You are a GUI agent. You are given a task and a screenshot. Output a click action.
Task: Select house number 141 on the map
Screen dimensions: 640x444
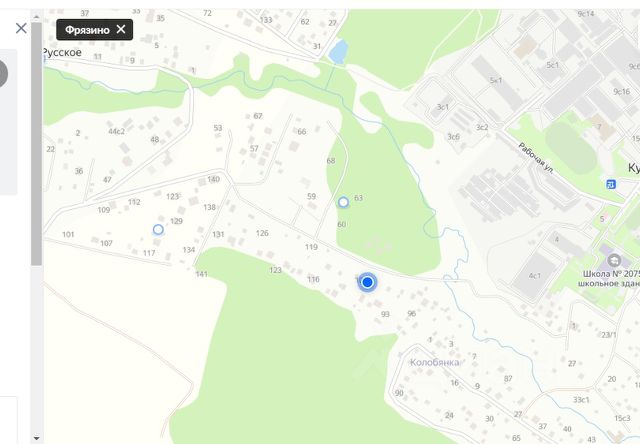(x=202, y=274)
